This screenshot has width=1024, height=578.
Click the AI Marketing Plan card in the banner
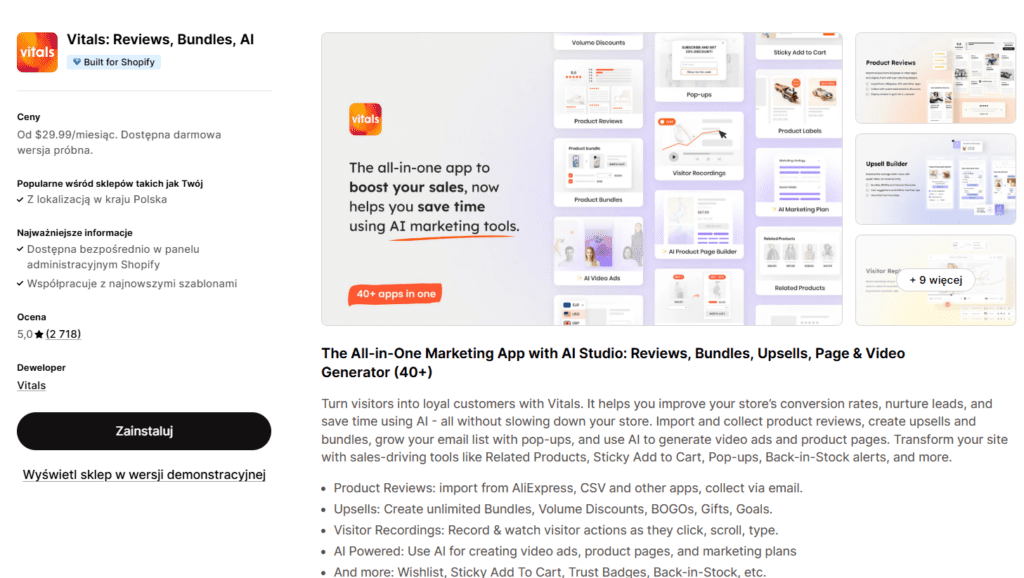click(x=799, y=182)
